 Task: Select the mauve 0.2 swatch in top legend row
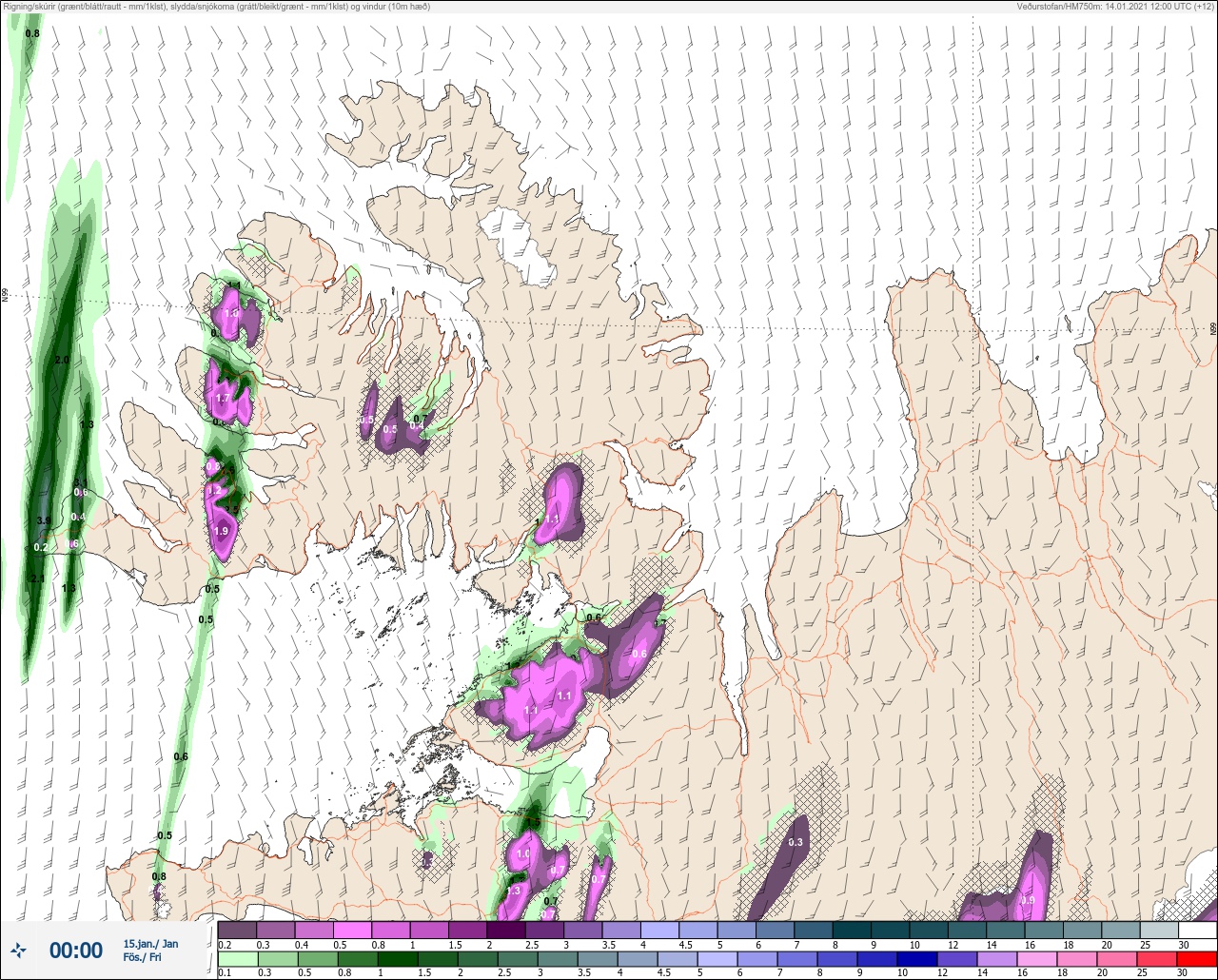(x=237, y=930)
